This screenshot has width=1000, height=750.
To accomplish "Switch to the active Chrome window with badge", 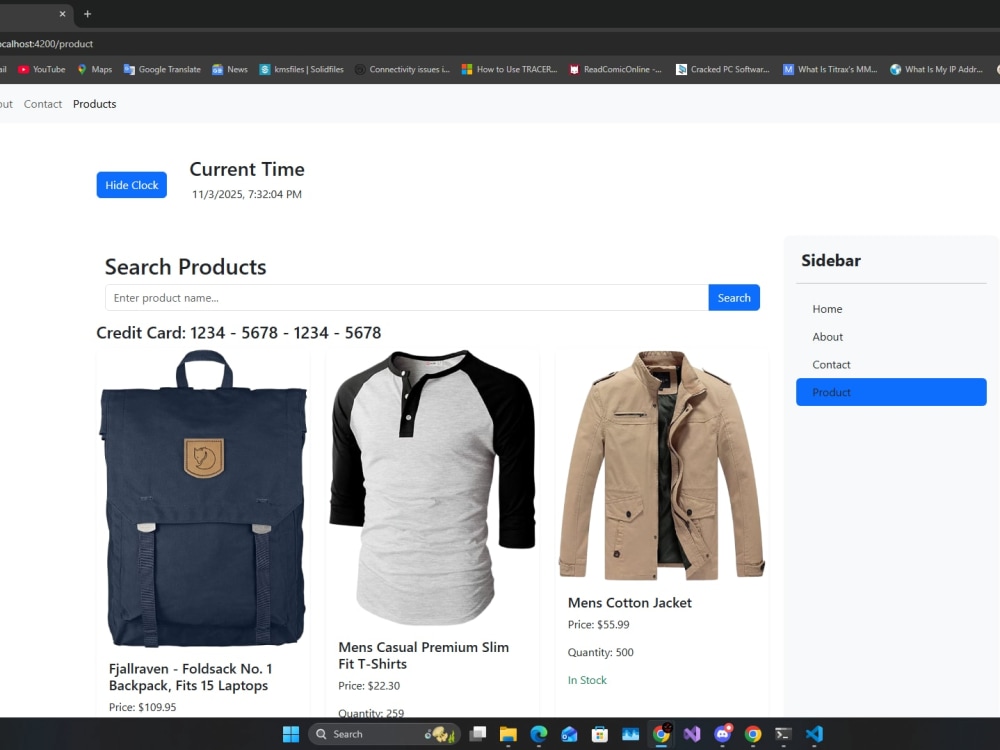I will [661, 734].
